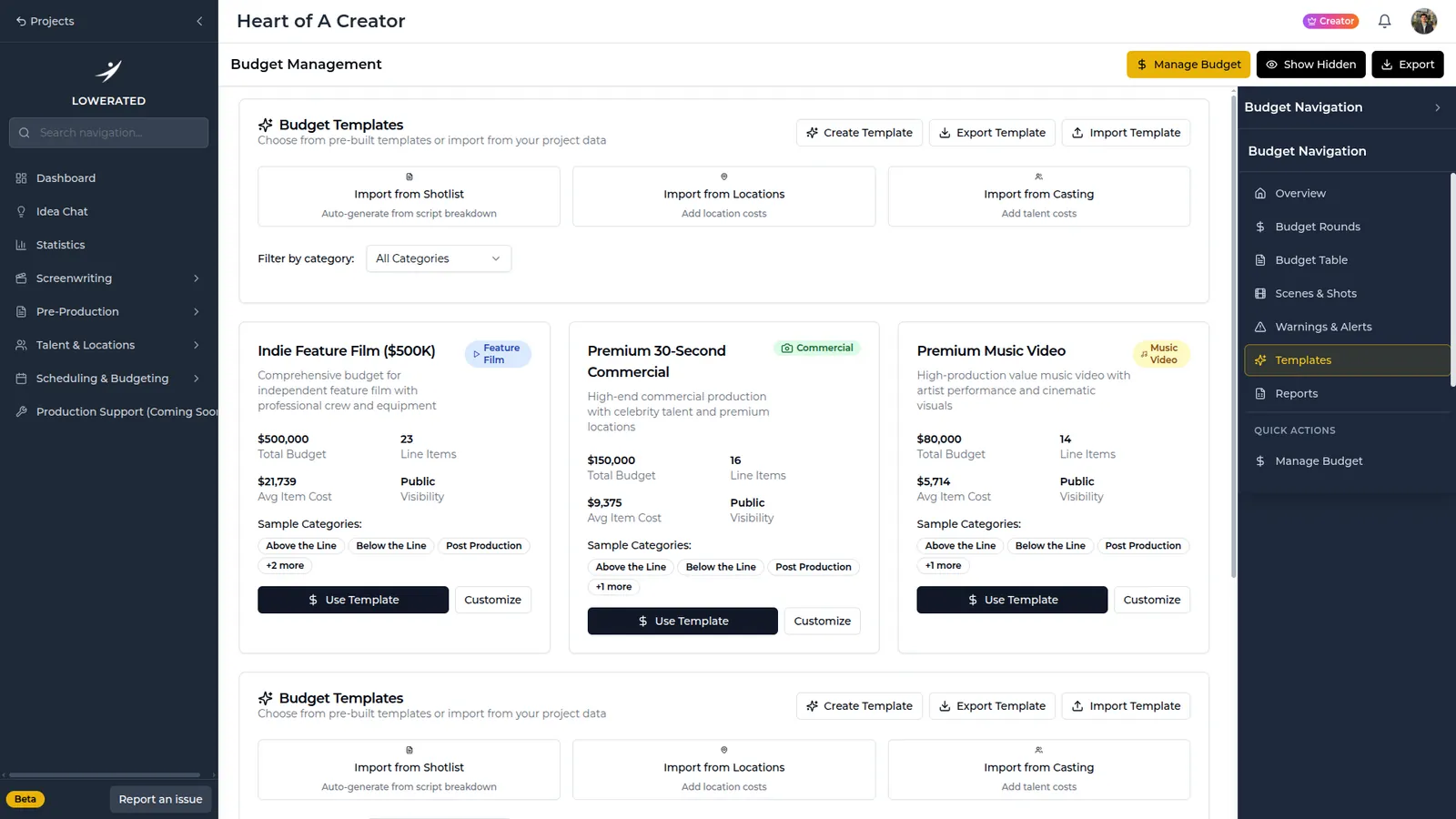Expand the Talent & Locations menu
1456x819 pixels.
point(109,345)
